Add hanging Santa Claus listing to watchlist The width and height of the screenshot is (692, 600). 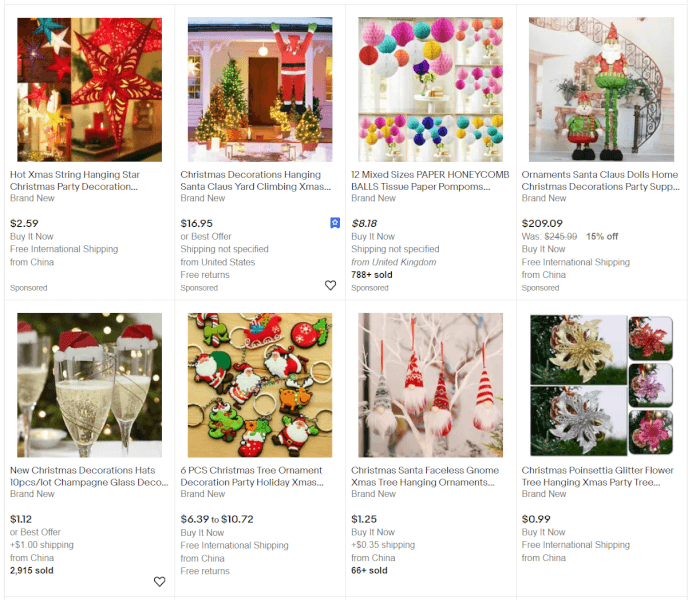pos(330,285)
